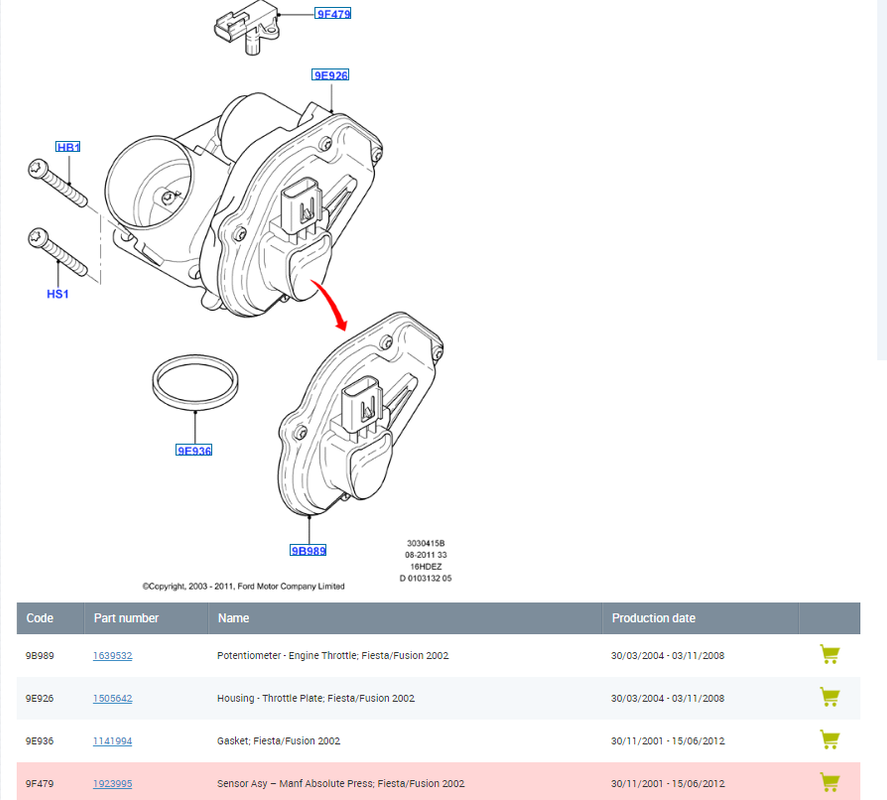The width and height of the screenshot is (887, 800).
Task: Open part number 1923995 link
Action: point(113,784)
